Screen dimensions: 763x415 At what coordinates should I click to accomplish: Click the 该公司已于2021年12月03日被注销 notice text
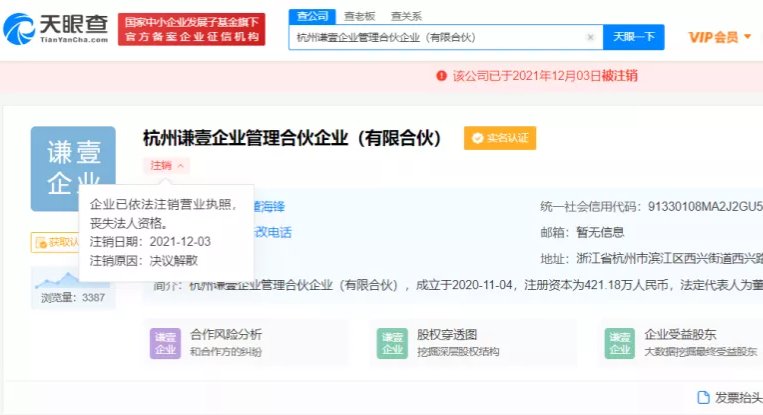(545, 75)
